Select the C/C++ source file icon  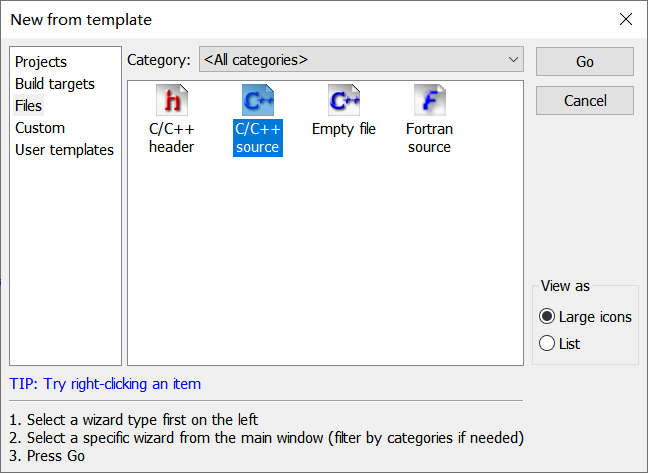(258, 100)
